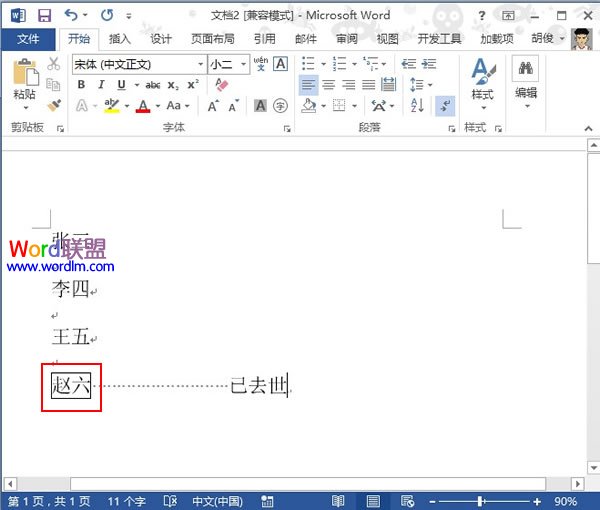Click the Paste clipboard icon
The height and width of the screenshot is (510, 600).
25,78
